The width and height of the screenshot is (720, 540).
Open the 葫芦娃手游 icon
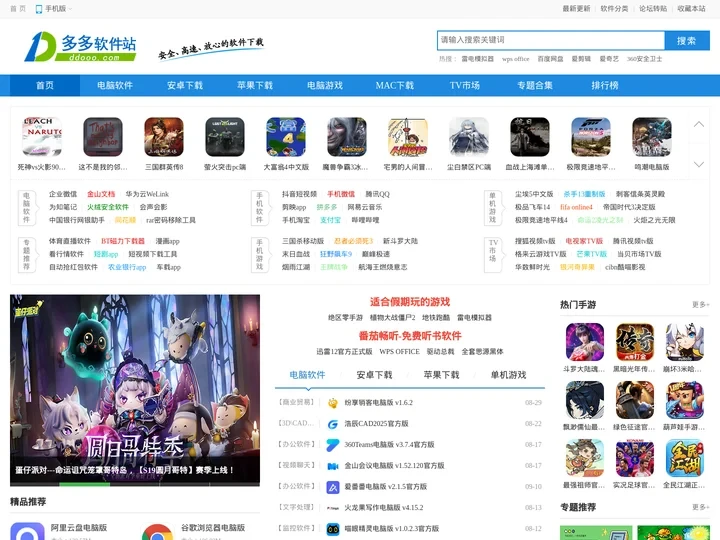pos(685,400)
